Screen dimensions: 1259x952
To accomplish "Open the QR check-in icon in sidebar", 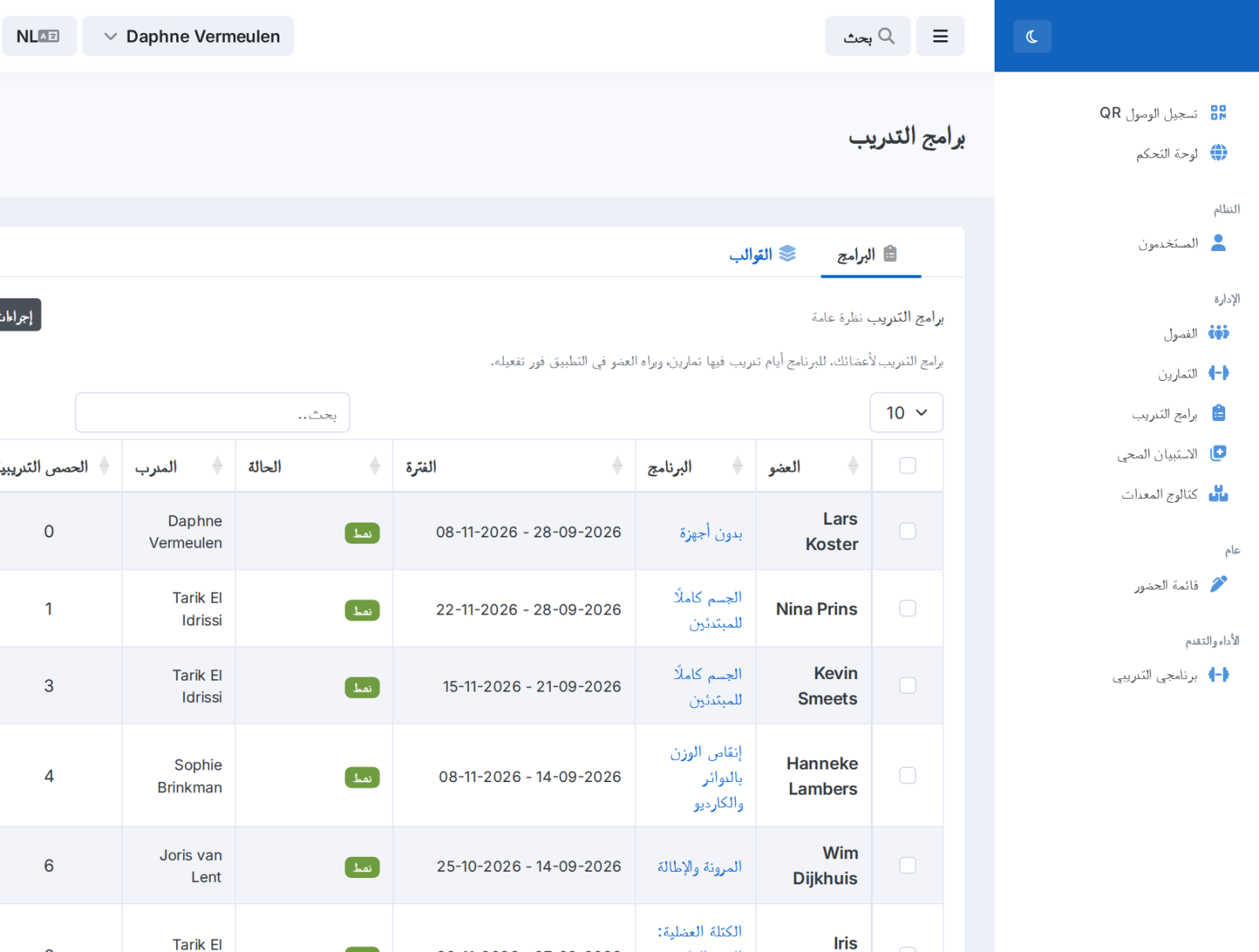I will (x=1218, y=113).
